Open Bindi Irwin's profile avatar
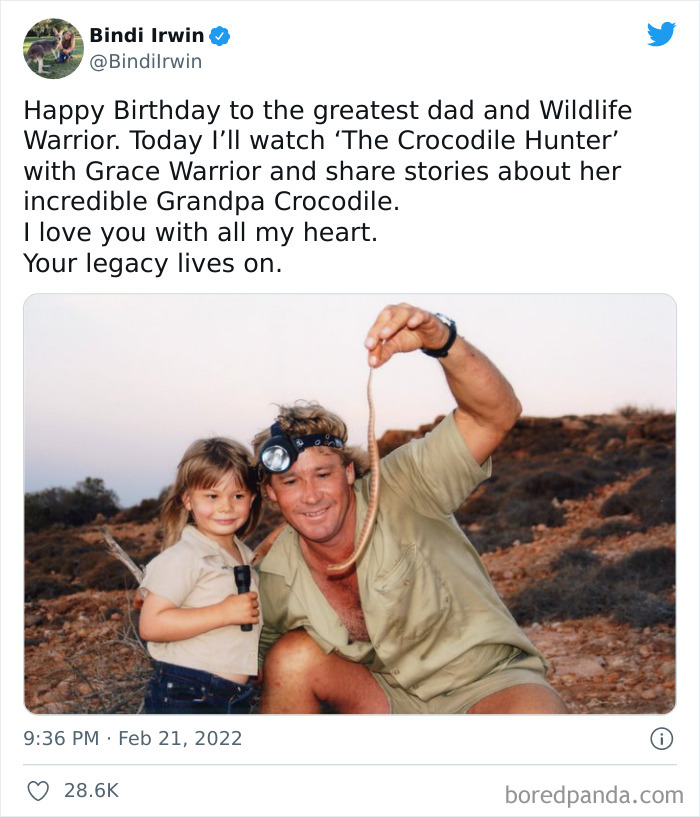 (x=53, y=48)
